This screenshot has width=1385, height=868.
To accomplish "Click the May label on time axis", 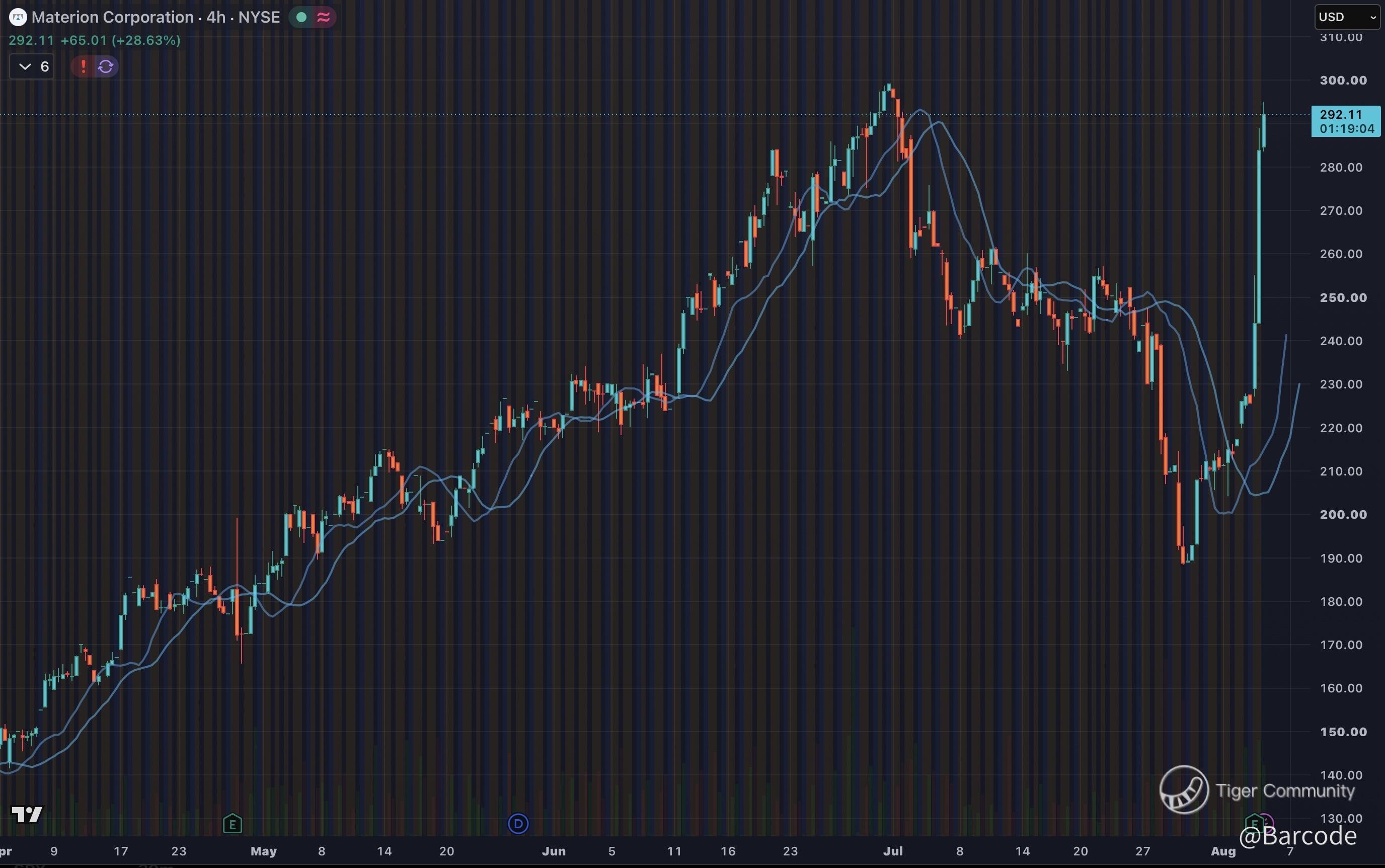I will [x=264, y=851].
